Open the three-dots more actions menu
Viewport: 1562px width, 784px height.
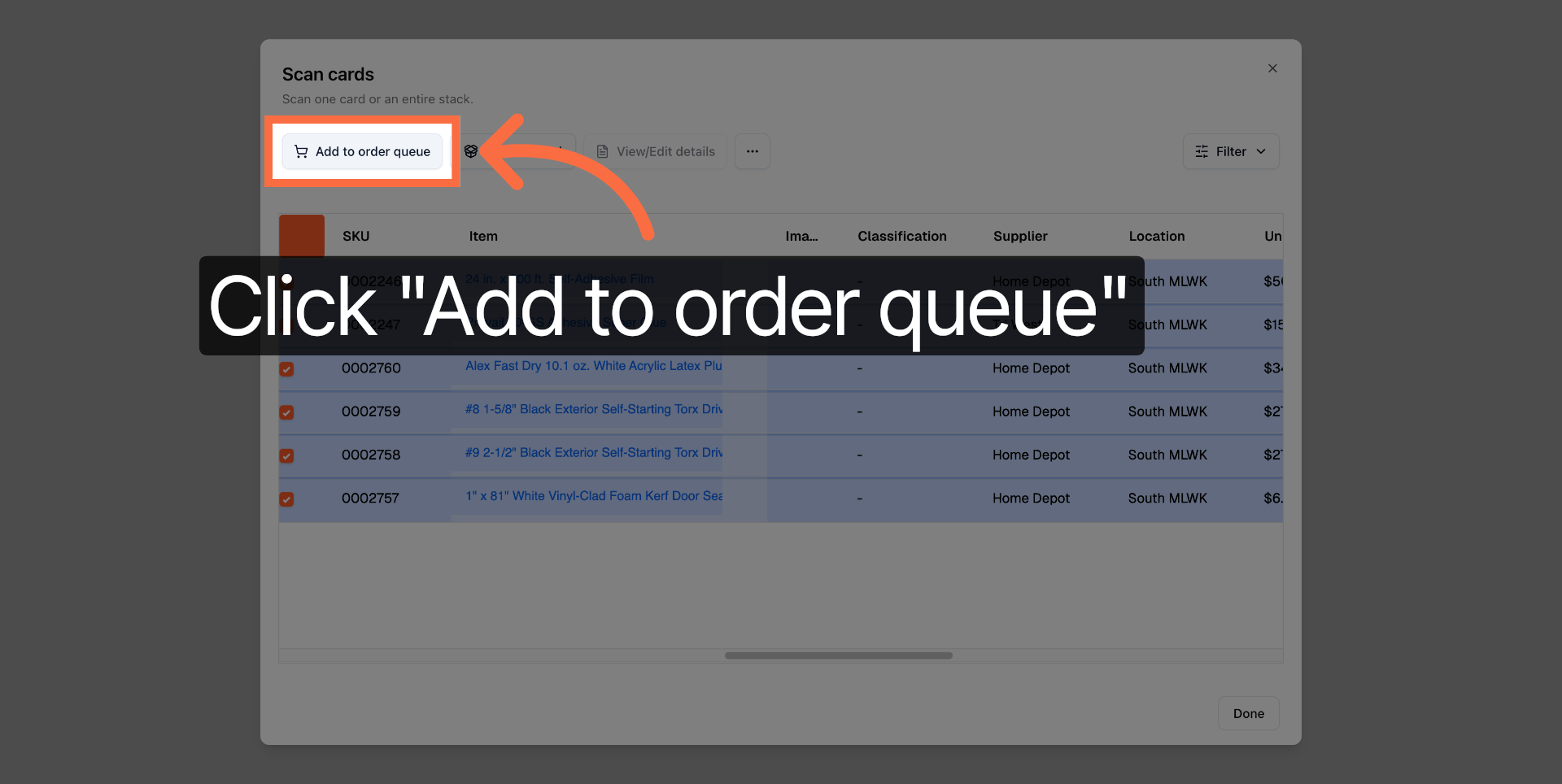click(753, 151)
